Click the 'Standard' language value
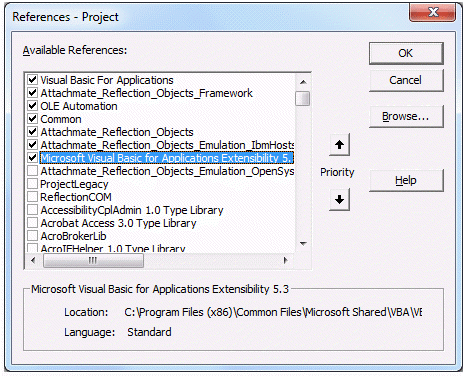This screenshot has width=463, height=376. [149, 332]
